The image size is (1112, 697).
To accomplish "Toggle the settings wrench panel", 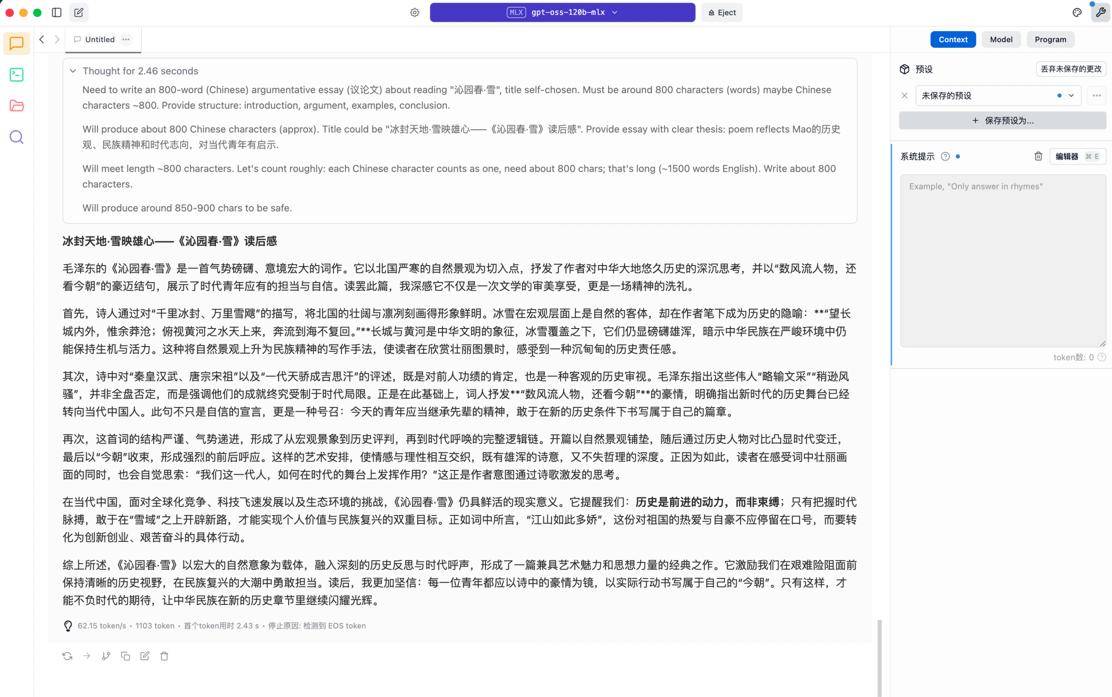I will tap(1100, 13).
